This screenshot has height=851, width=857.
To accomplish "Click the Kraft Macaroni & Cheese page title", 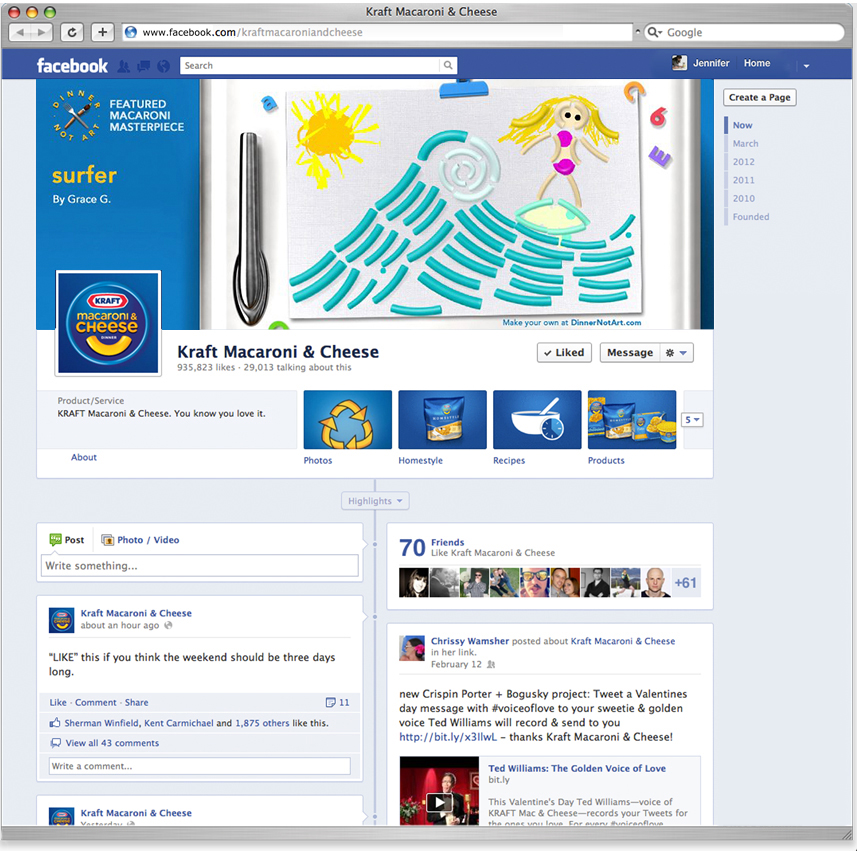I will (278, 351).
